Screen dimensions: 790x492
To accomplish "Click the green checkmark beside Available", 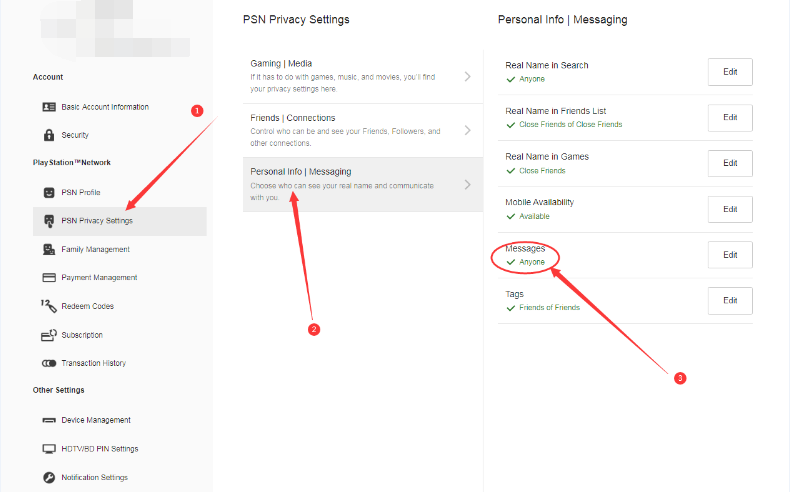I will pos(510,217).
